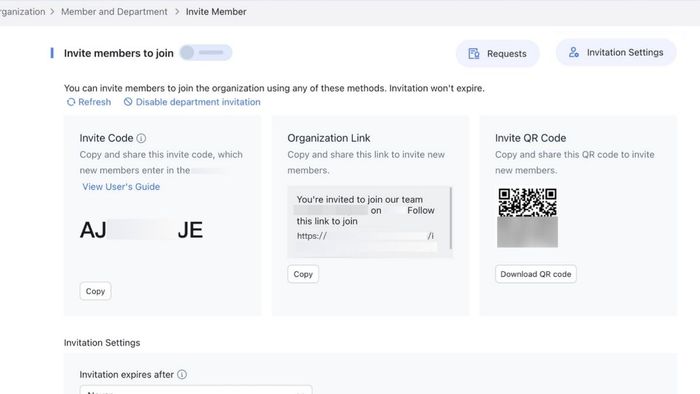Download the QR code
Image resolution: width=700 pixels, height=394 pixels.
[x=536, y=274]
